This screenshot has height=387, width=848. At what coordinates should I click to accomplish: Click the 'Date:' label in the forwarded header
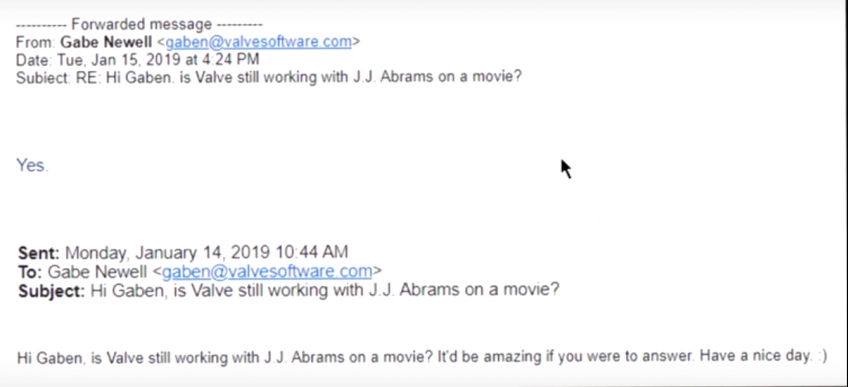[34, 59]
